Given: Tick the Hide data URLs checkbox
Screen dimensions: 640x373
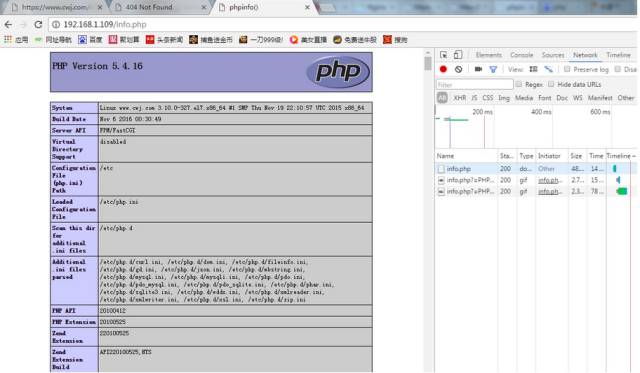Looking at the screenshot, I should (x=551, y=84).
